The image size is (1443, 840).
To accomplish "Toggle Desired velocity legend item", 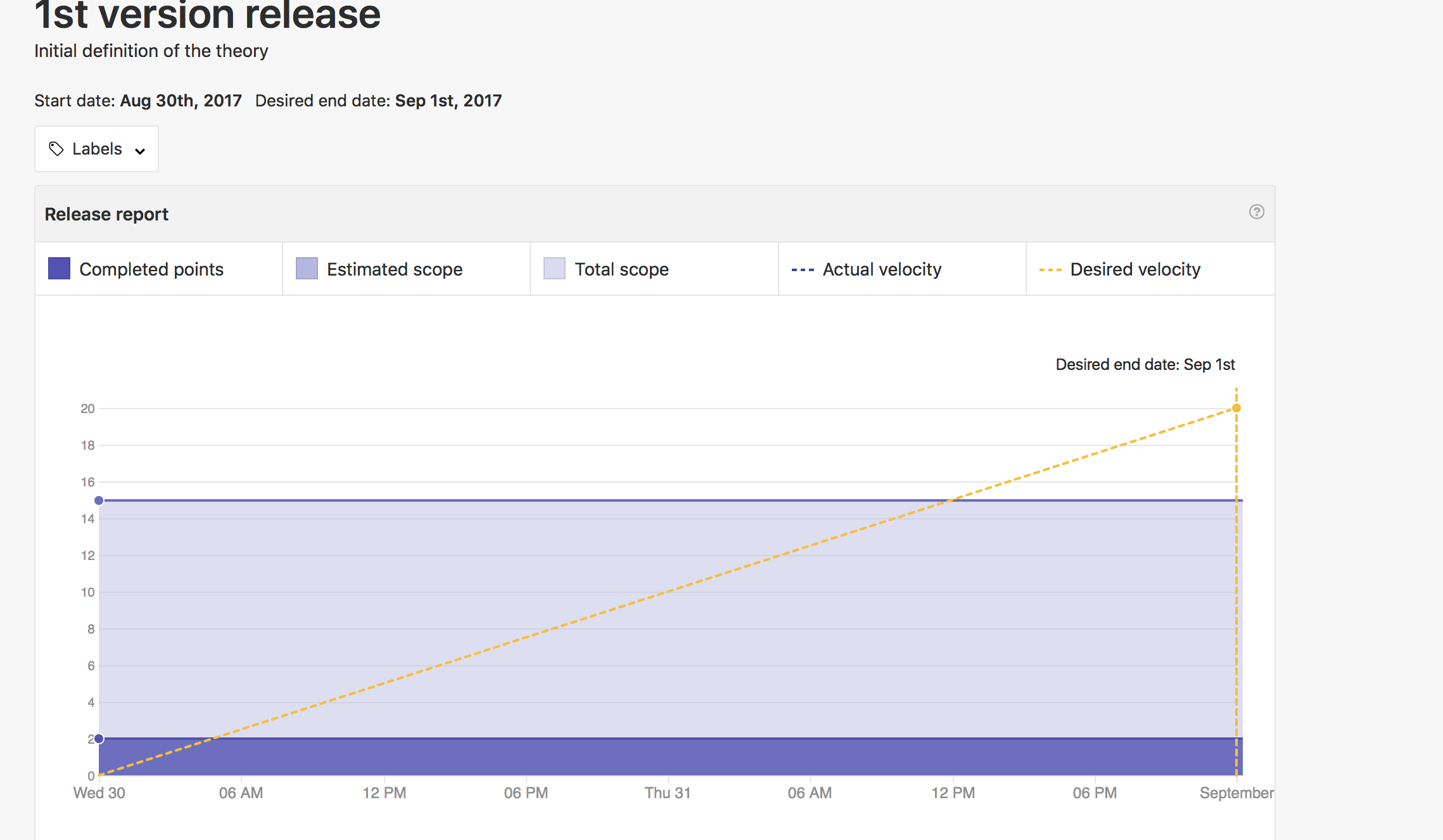I will [1150, 269].
